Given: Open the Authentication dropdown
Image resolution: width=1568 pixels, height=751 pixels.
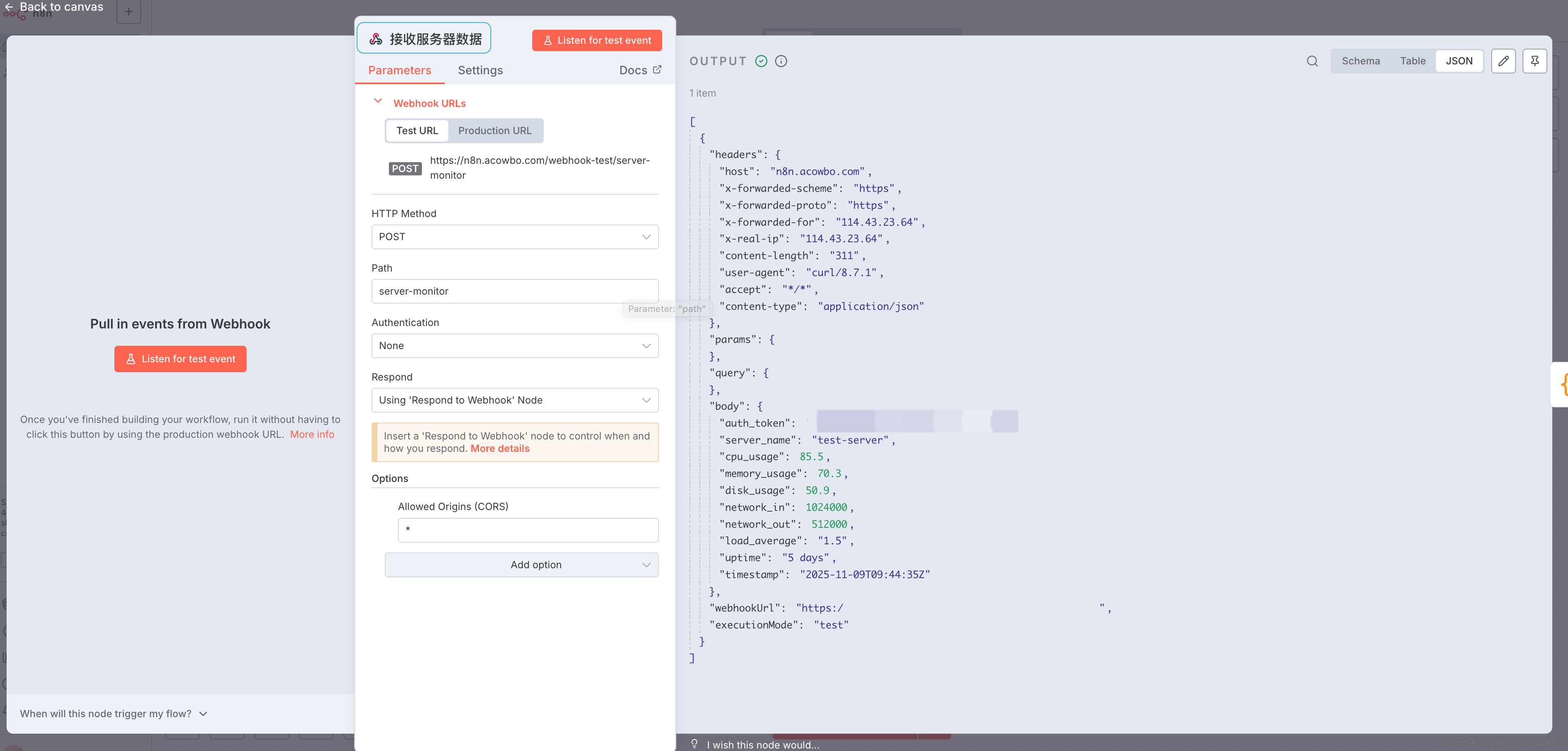Looking at the screenshot, I should click(x=514, y=346).
